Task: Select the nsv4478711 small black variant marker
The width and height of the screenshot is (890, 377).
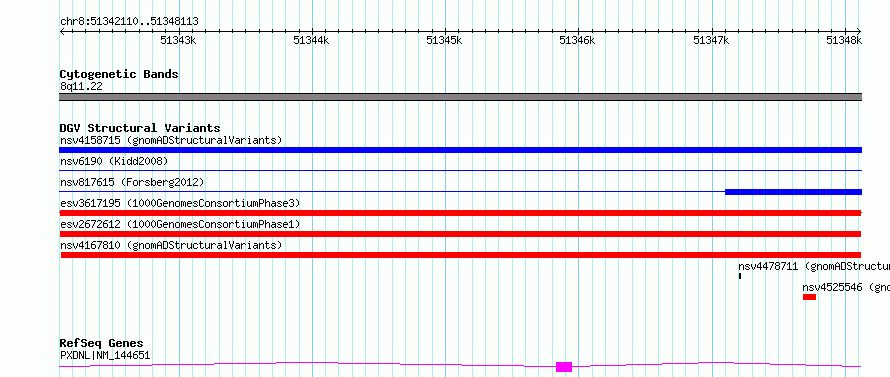Action: [740, 276]
